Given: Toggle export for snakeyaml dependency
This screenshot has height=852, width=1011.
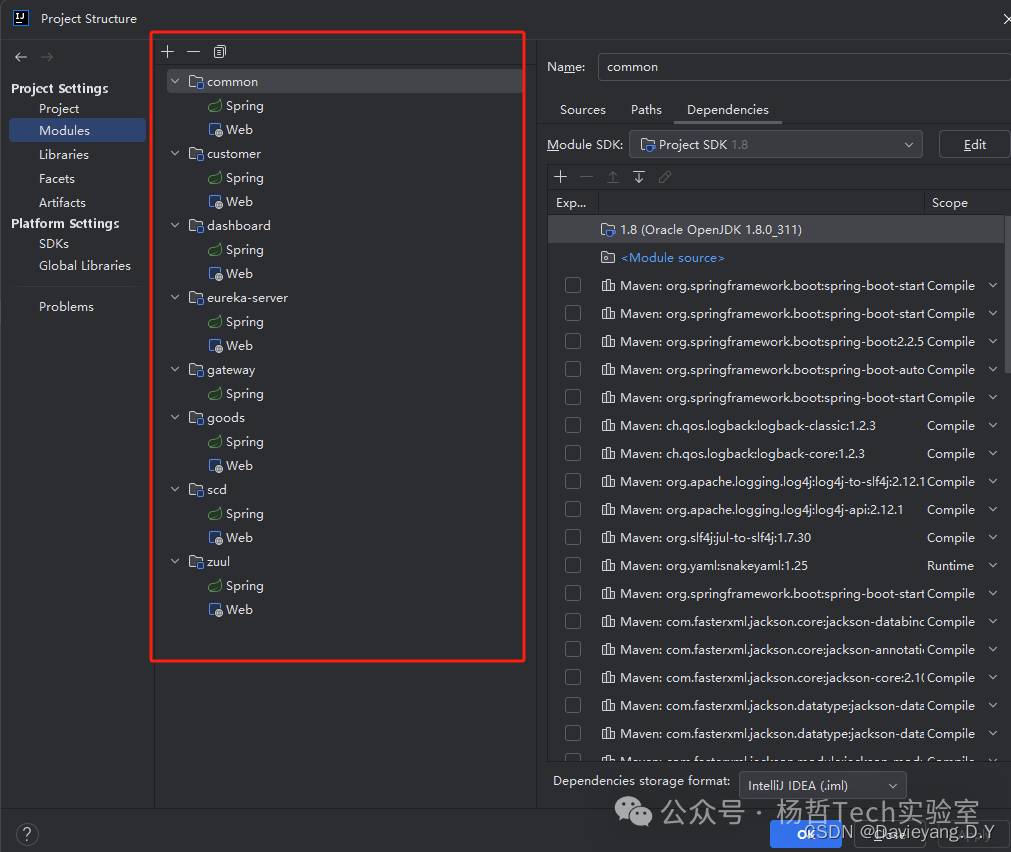Looking at the screenshot, I should pyautogui.click(x=573, y=565).
